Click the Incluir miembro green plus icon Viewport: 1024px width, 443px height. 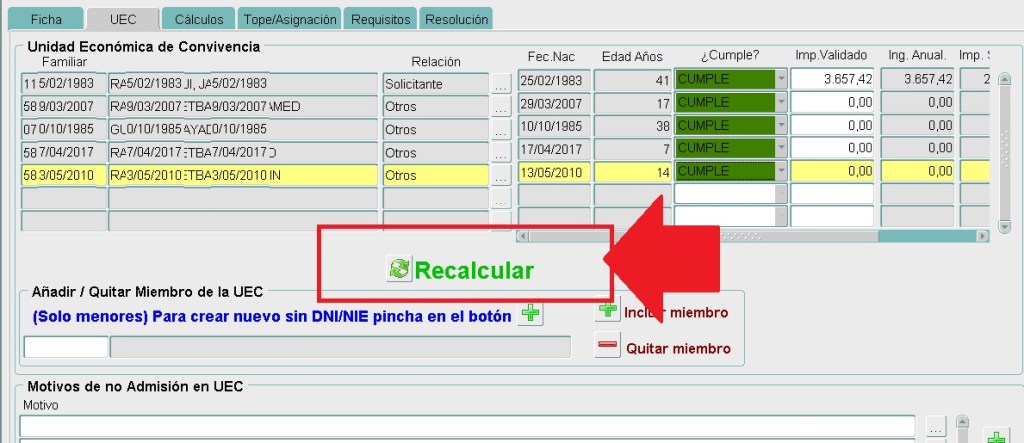[x=607, y=311]
